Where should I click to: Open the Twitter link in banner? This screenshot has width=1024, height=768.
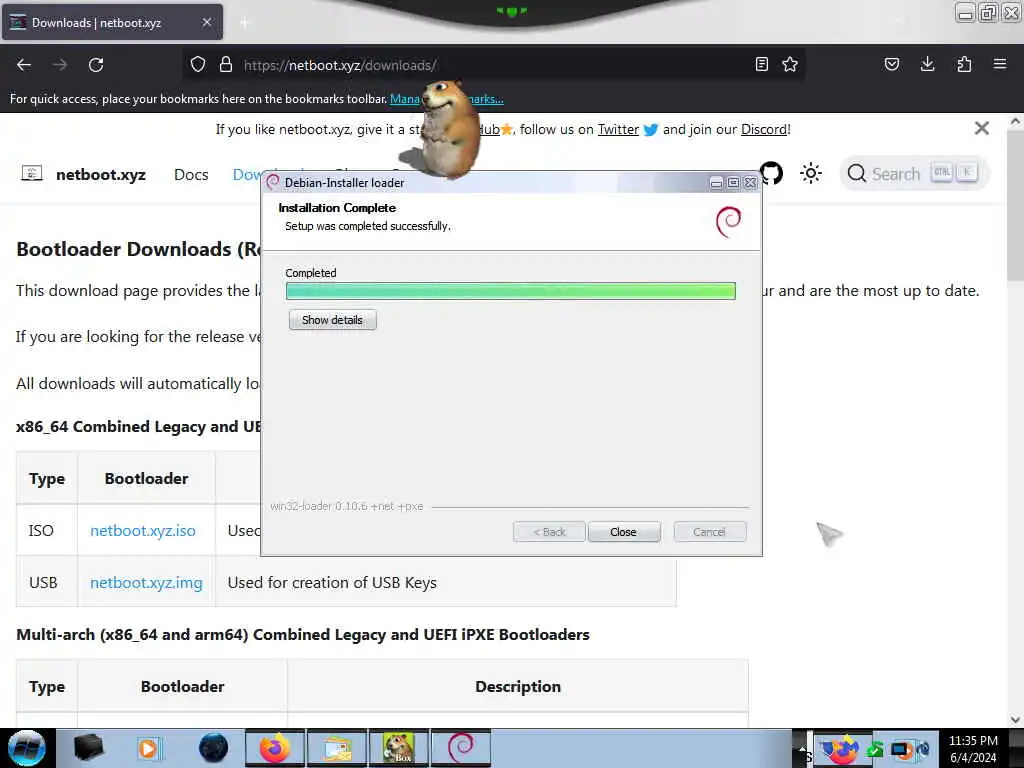click(618, 129)
